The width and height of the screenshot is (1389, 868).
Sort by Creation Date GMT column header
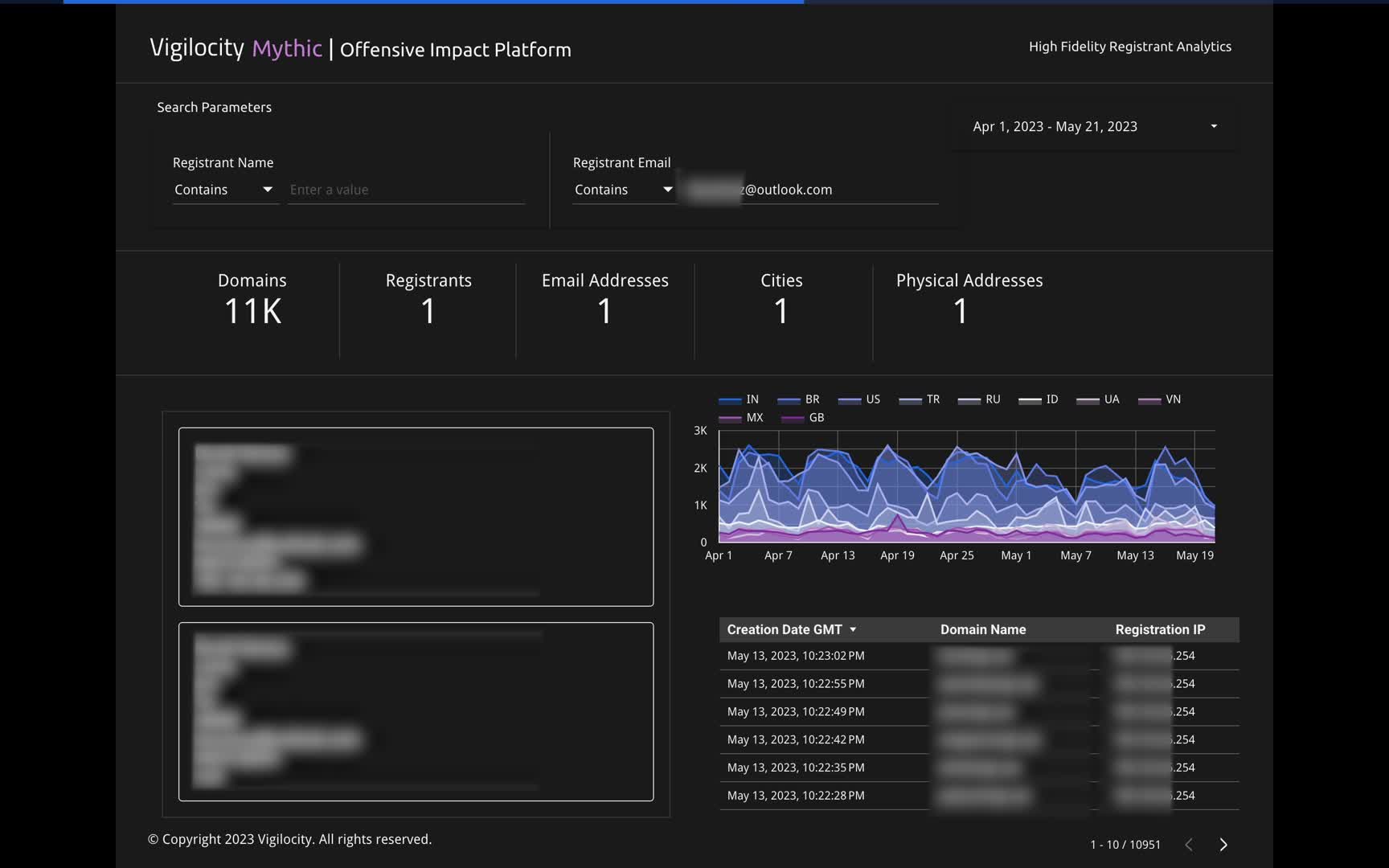785,629
